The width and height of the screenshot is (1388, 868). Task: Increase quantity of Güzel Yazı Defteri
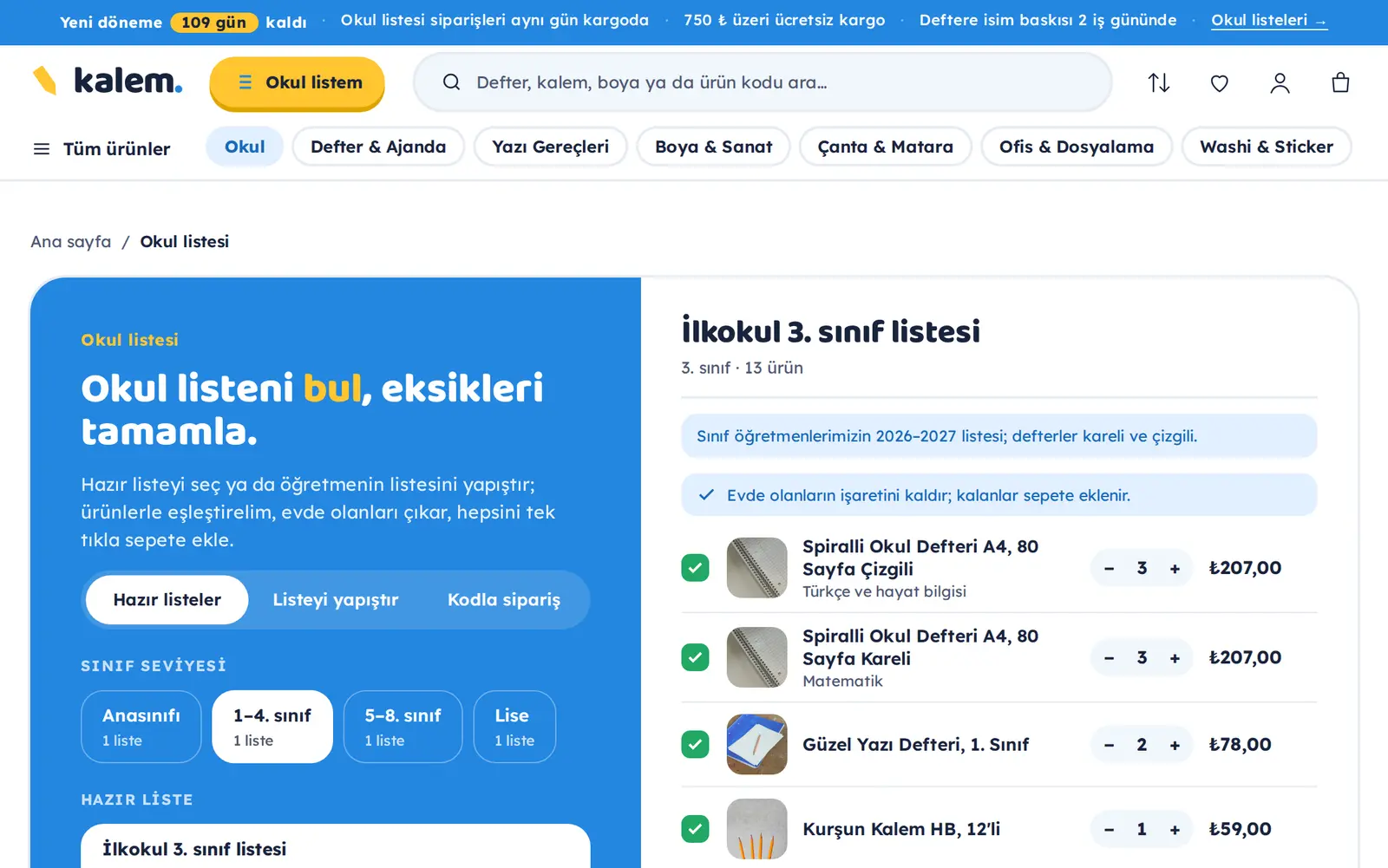[1175, 744]
